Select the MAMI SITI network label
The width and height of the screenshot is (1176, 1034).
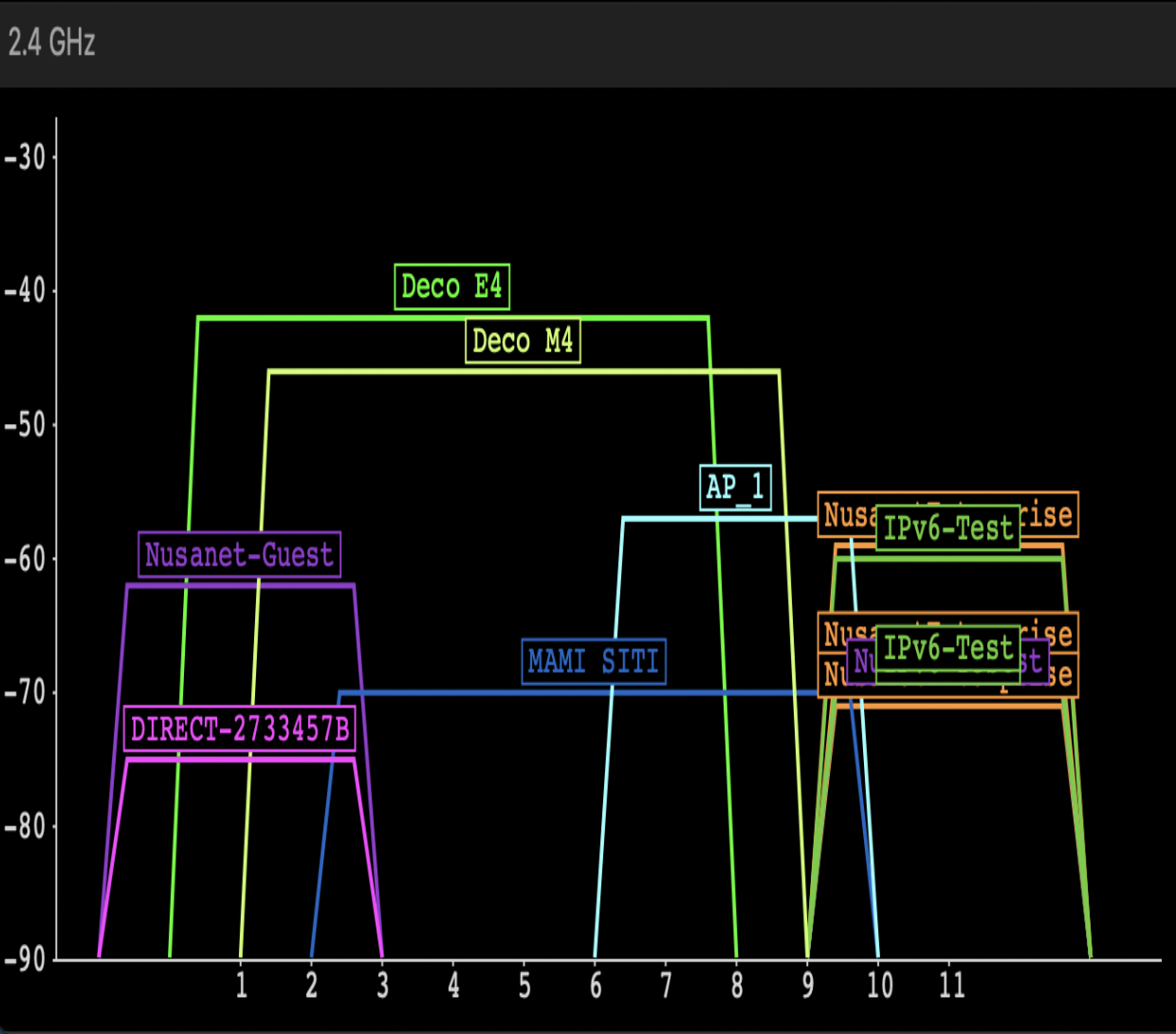(x=594, y=661)
